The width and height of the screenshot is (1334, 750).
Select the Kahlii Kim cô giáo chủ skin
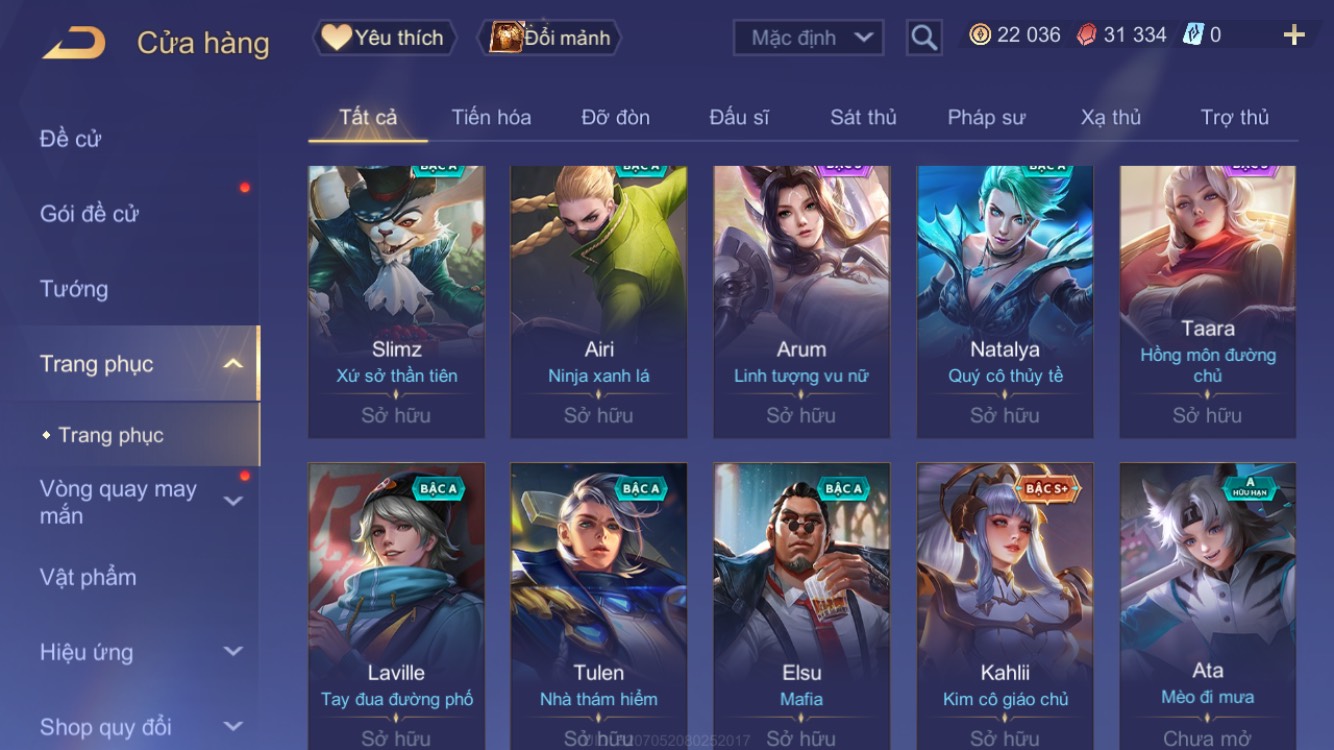[x=1005, y=606]
